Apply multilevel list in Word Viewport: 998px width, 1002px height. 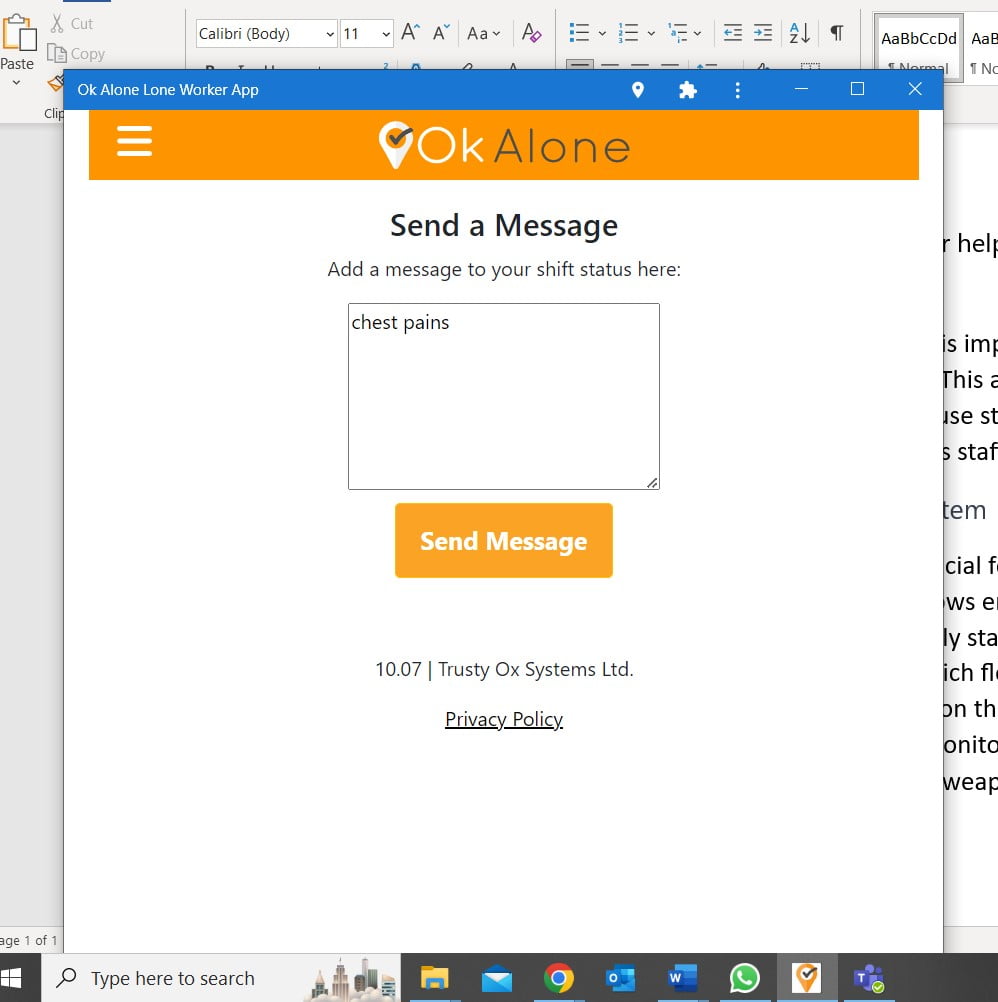coord(677,33)
